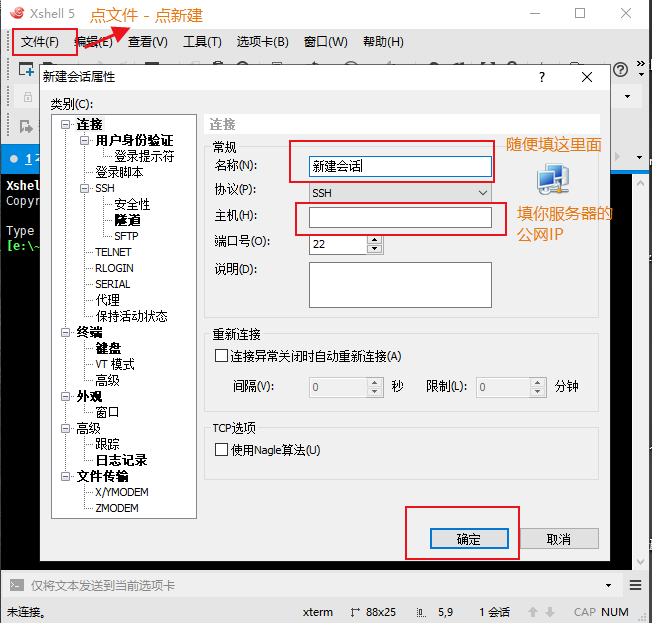Toggle 连接异常关闭时自动重新连接 checkbox
This screenshot has height=623, width=652.
point(221,356)
